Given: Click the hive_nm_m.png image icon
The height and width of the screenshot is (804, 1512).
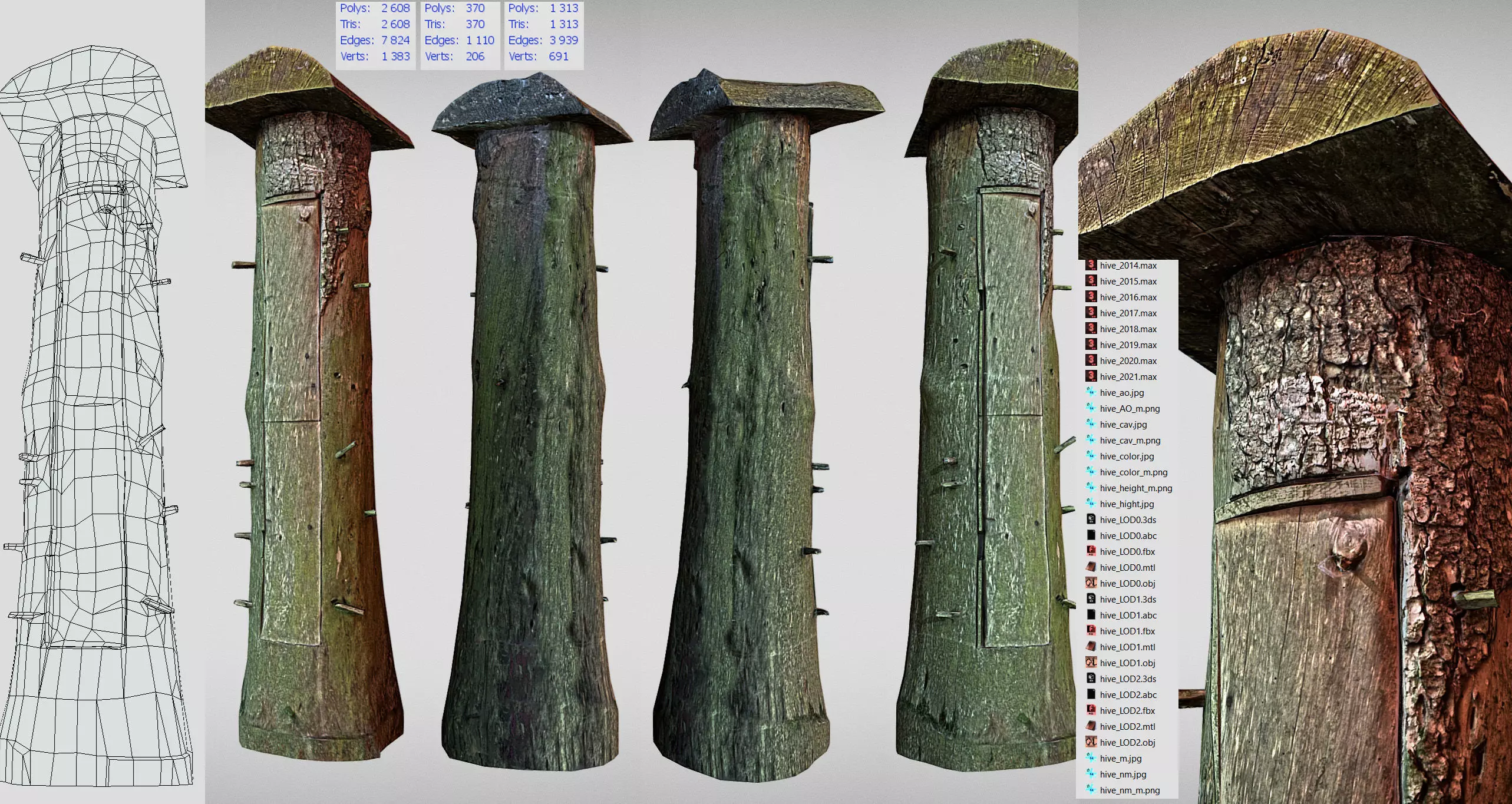Looking at the screenshot, I should point(1091,790).
